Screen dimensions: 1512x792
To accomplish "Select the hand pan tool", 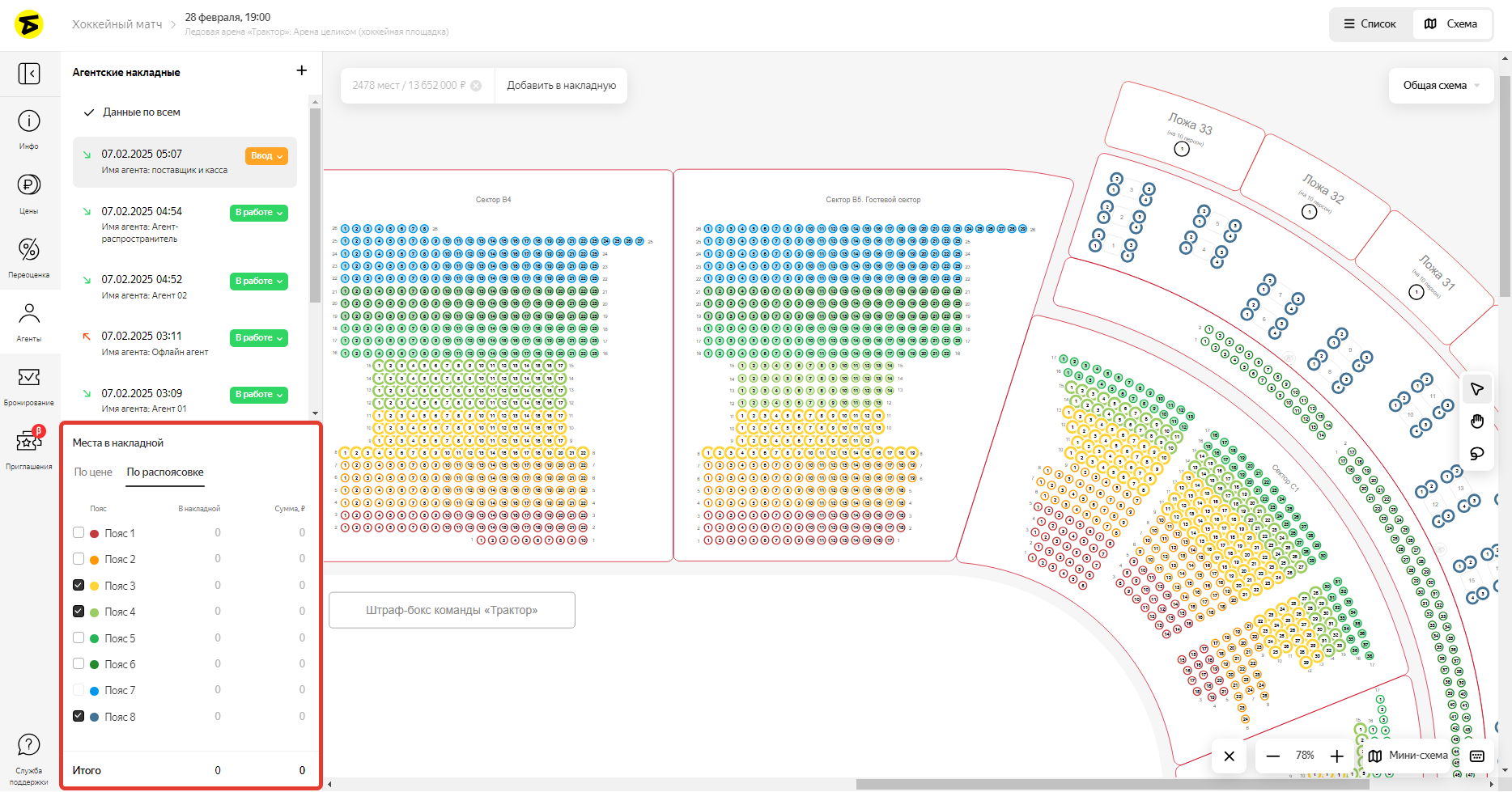I will [x=1477, y=421].
